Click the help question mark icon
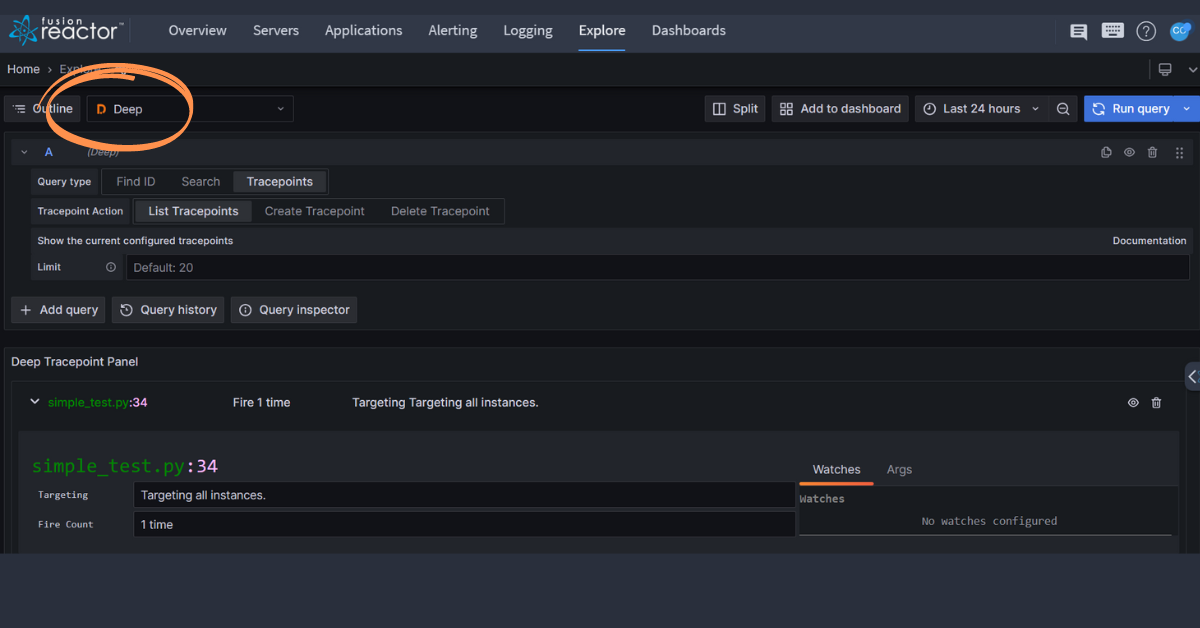 pyautogui.click(x=1146, y=31)
